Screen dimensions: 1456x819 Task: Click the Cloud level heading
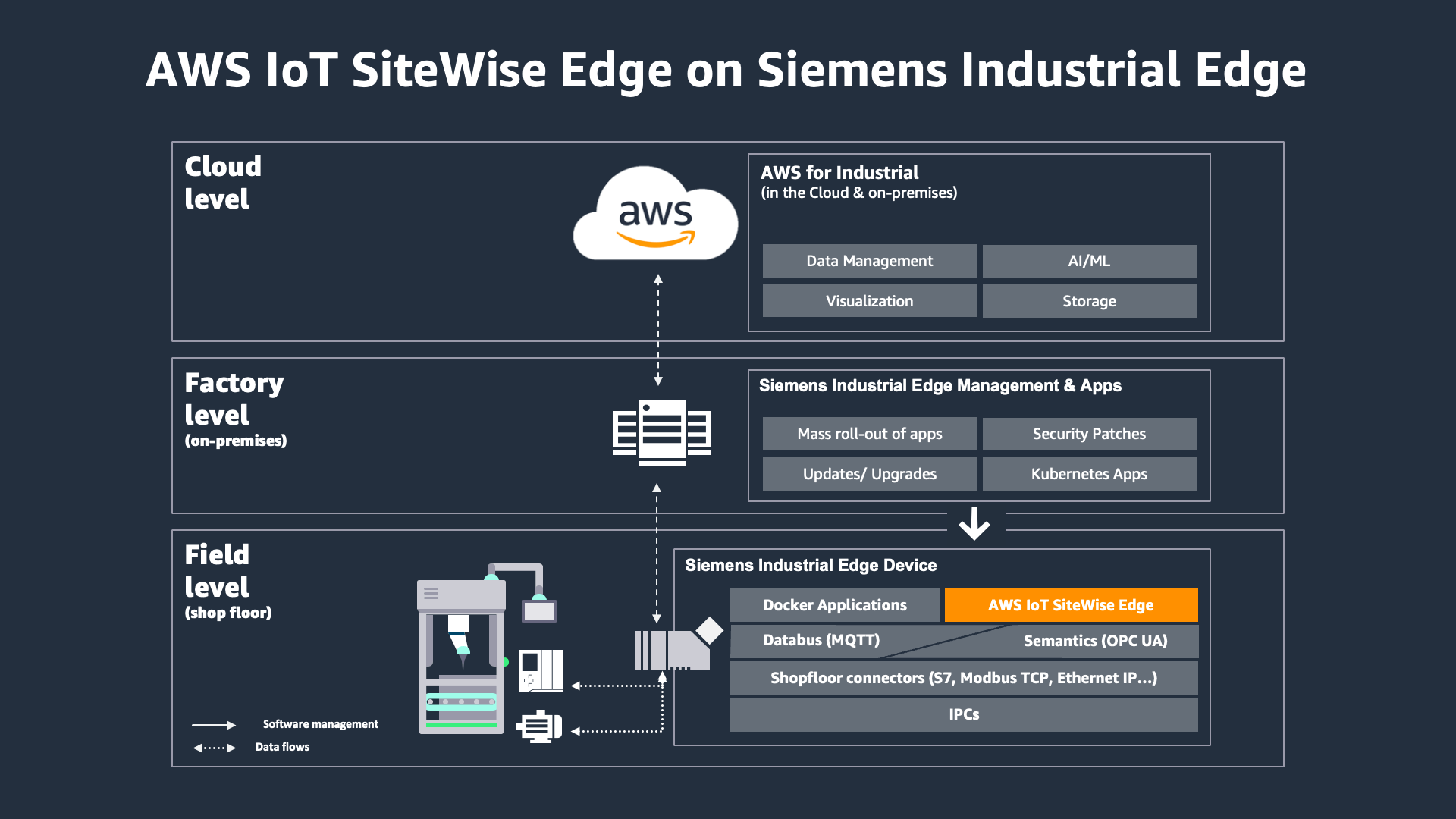tap(223, 183)
